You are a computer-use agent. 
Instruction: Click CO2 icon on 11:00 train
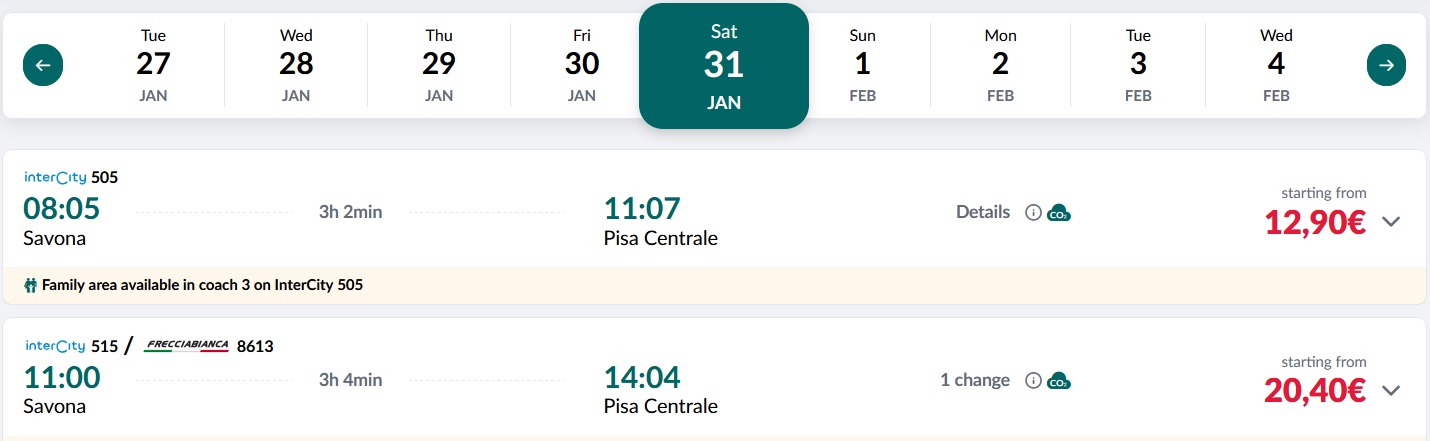[x=1059, y=381]
